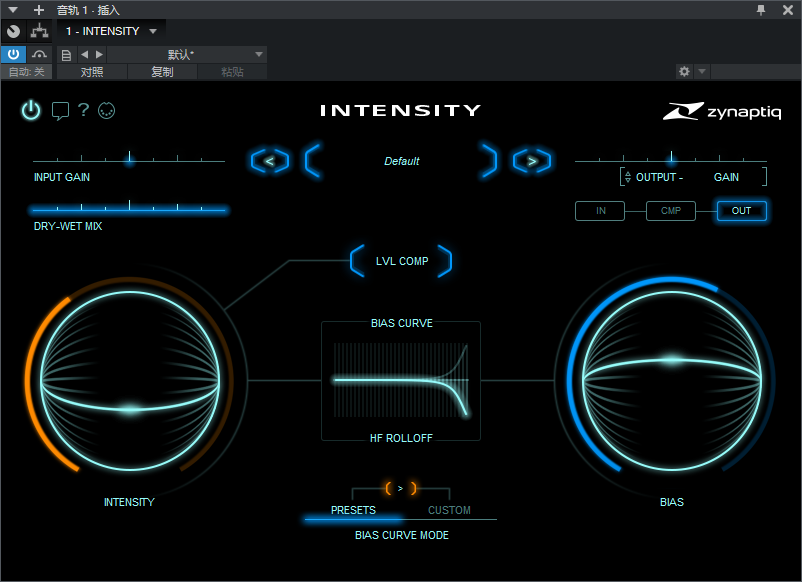Click the bias curve graph display
Screen dimensions: 802x582
(401, 381)
